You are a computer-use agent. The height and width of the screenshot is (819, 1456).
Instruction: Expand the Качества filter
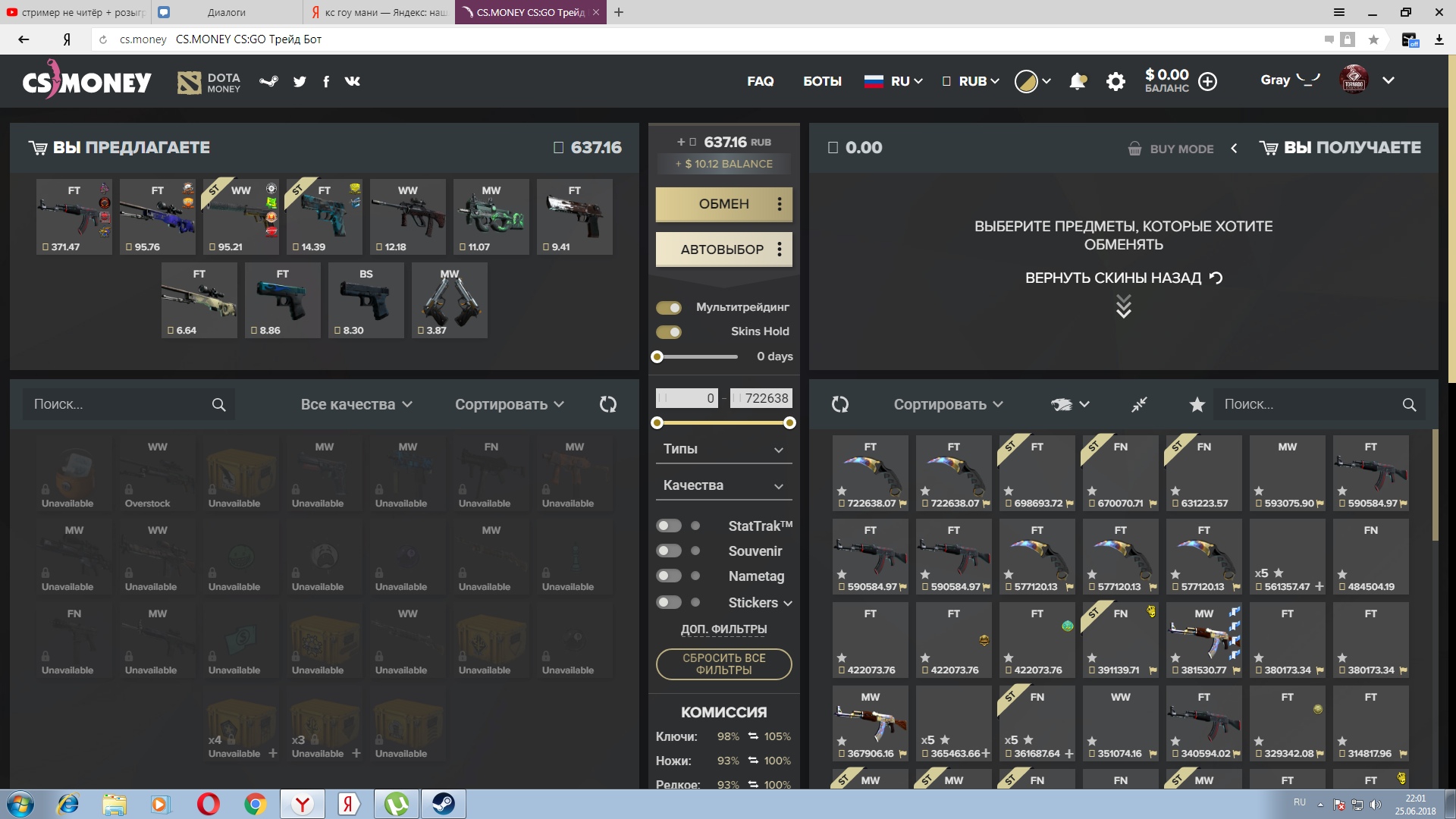point(723,485)
